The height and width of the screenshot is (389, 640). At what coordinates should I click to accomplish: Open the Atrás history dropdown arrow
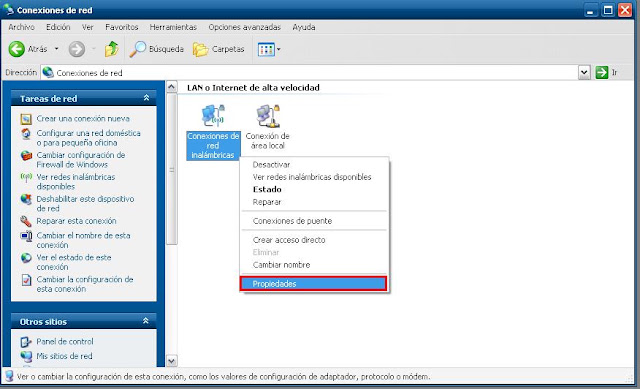[x=57, y=49]
